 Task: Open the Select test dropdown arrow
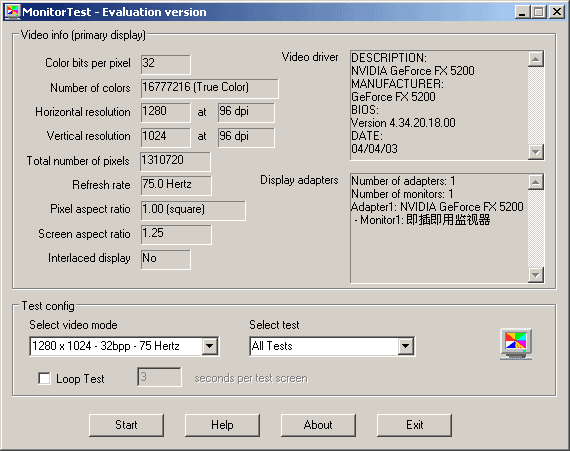[406, 346]
